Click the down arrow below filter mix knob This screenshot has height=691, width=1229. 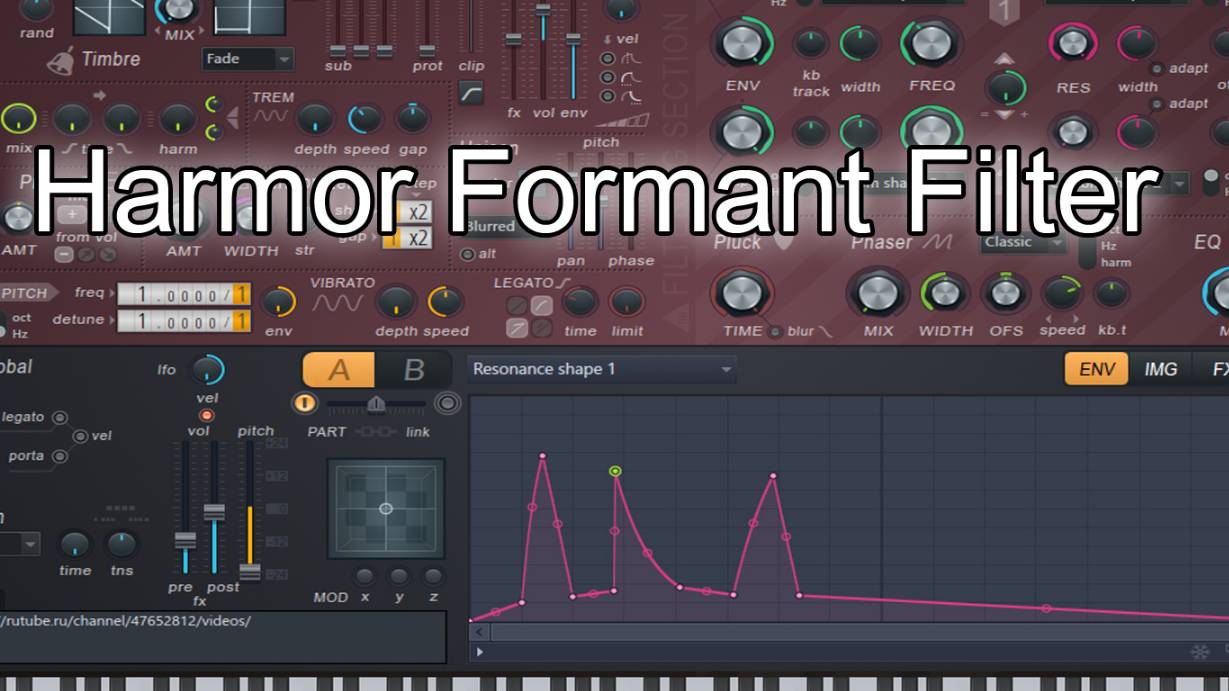pyautogui.click(x=1005, y=115)
